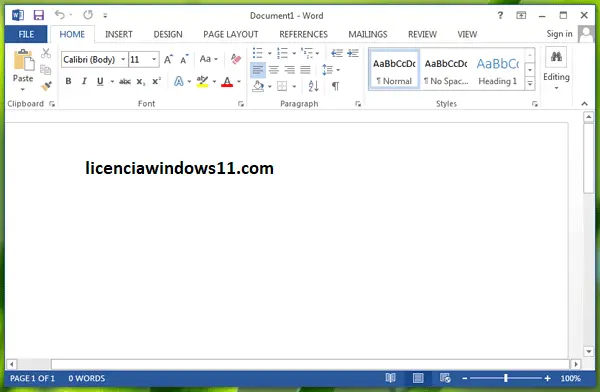
Task: Apply yellow text highlight color
Action: 202,81
